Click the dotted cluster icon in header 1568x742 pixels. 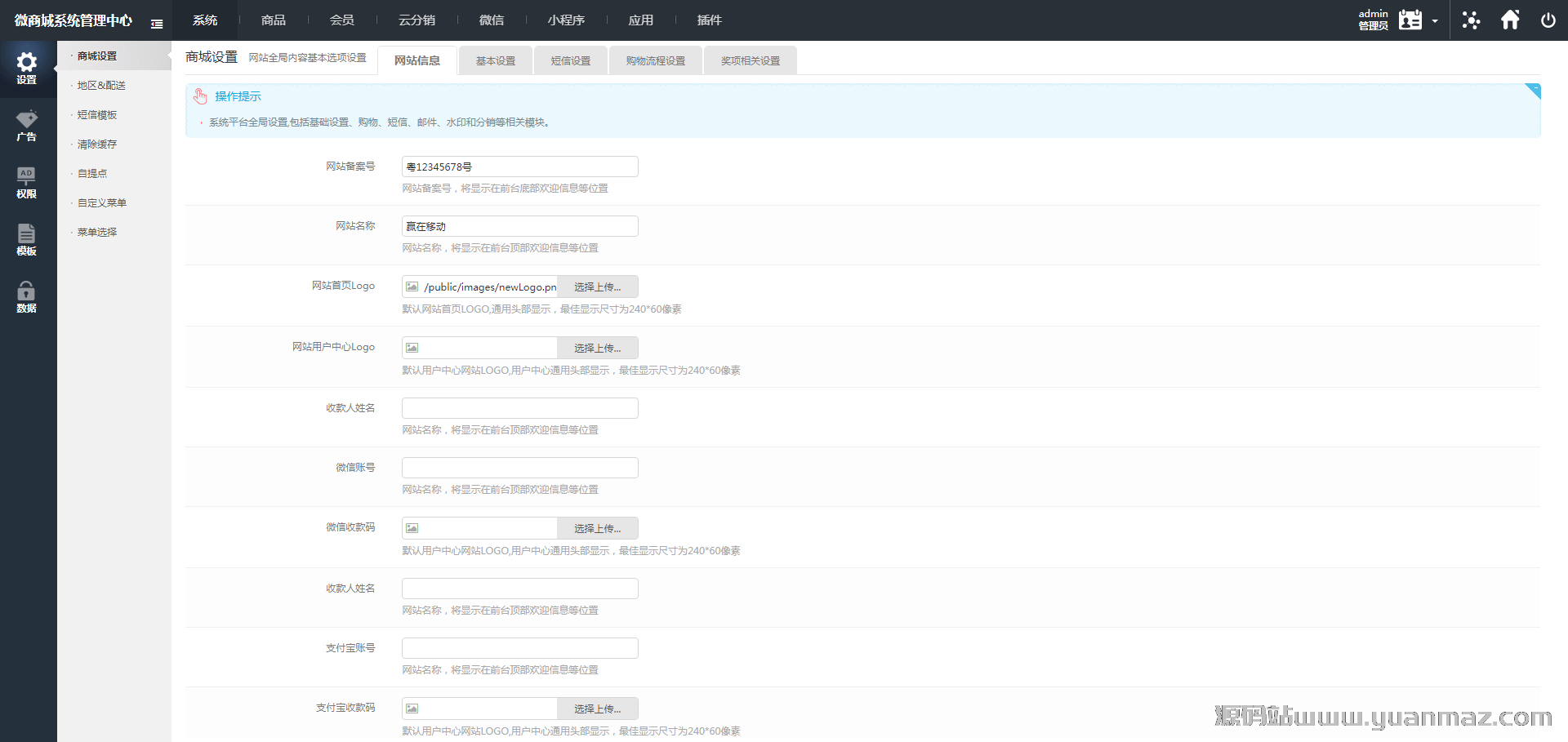[x=1471, y=20]
